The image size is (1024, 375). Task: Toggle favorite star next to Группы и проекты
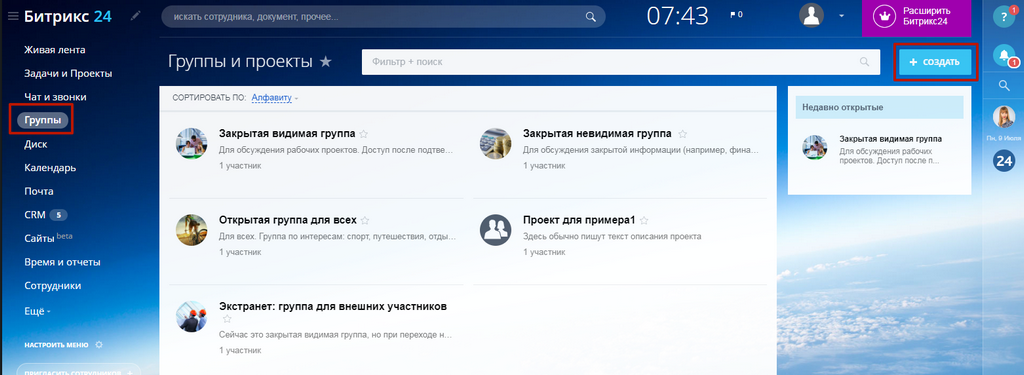click(x=325, y=62)
